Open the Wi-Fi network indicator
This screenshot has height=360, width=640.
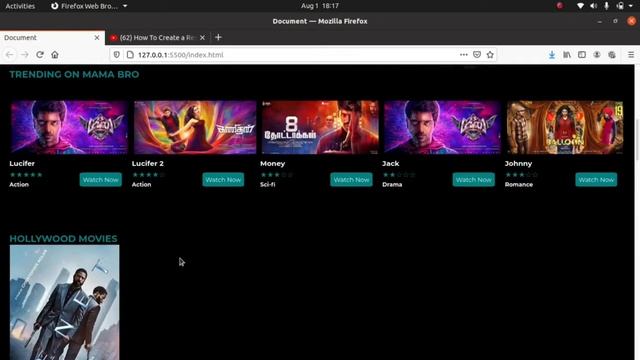point(580,6)
